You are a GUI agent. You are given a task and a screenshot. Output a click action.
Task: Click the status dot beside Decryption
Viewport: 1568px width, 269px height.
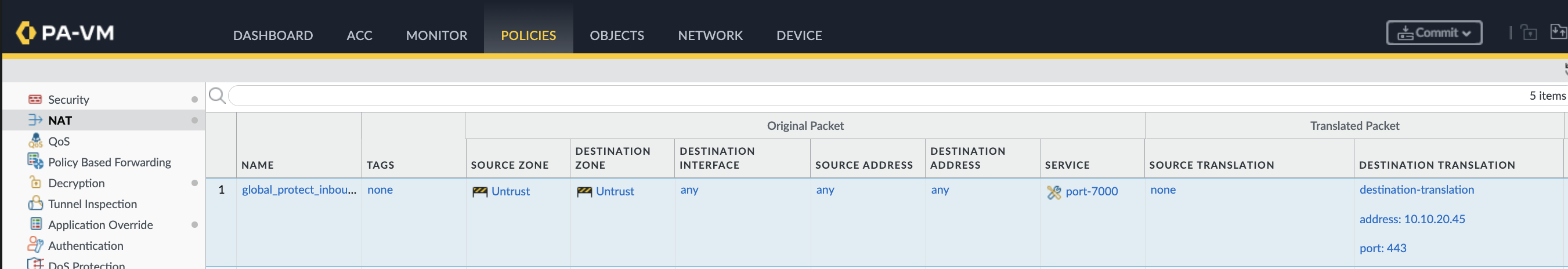pyautogui.click(x=194, y=183)
